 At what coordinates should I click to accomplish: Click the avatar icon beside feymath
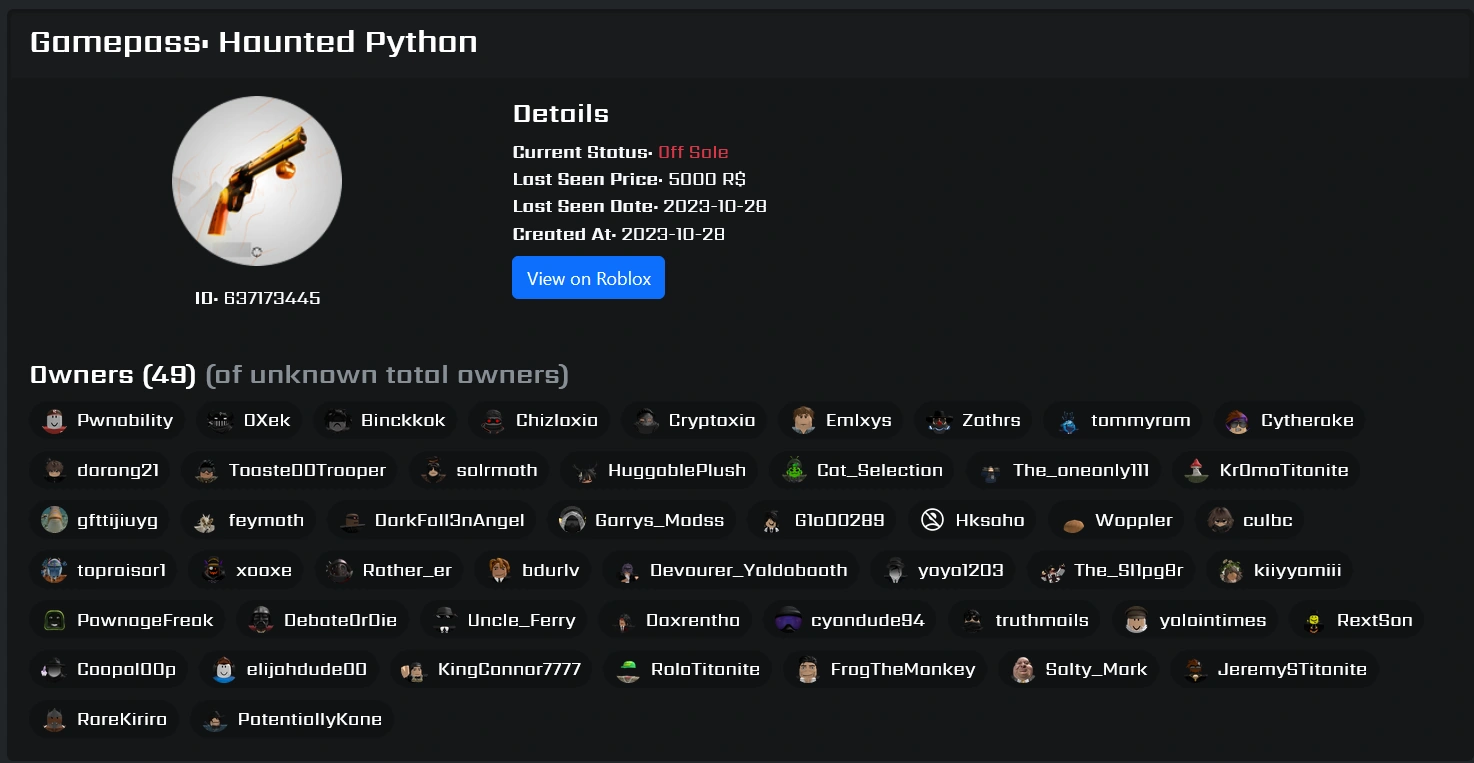coord(206,521)
